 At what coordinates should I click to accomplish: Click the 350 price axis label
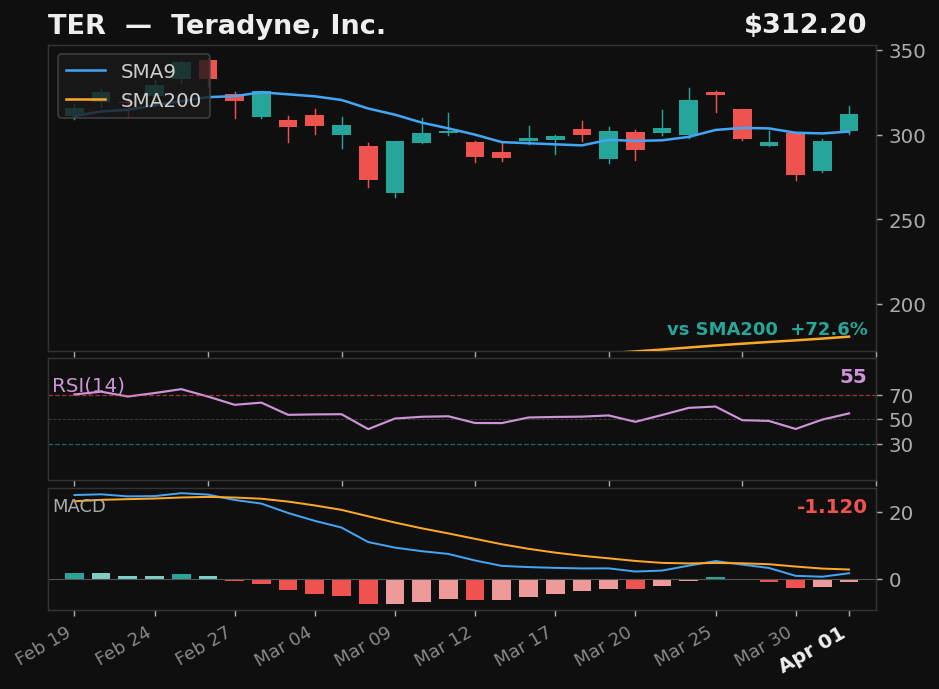click(907, 51)
